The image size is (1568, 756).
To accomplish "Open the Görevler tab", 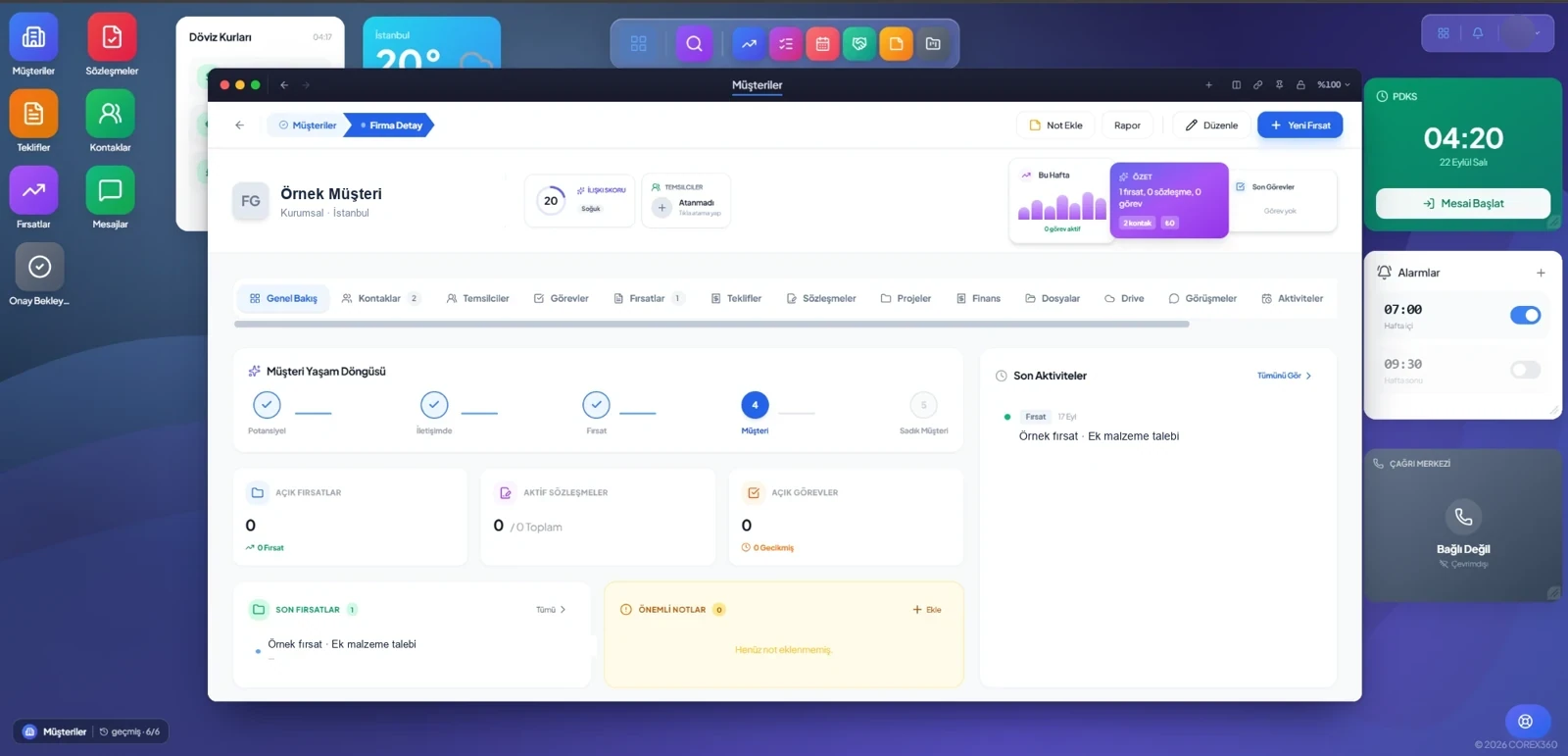I will pyautogui.click(x=562, y=298).
